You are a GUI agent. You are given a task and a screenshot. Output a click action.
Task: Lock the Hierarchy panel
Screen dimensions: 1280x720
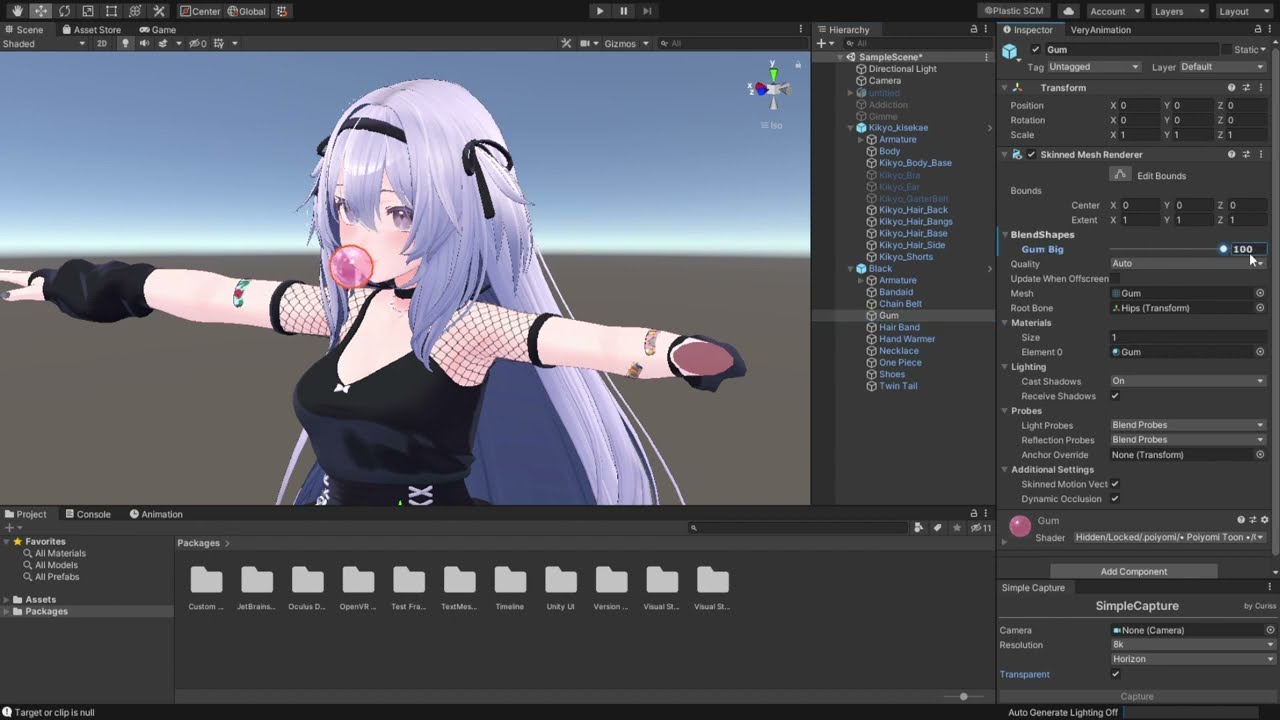pos(974,30)
